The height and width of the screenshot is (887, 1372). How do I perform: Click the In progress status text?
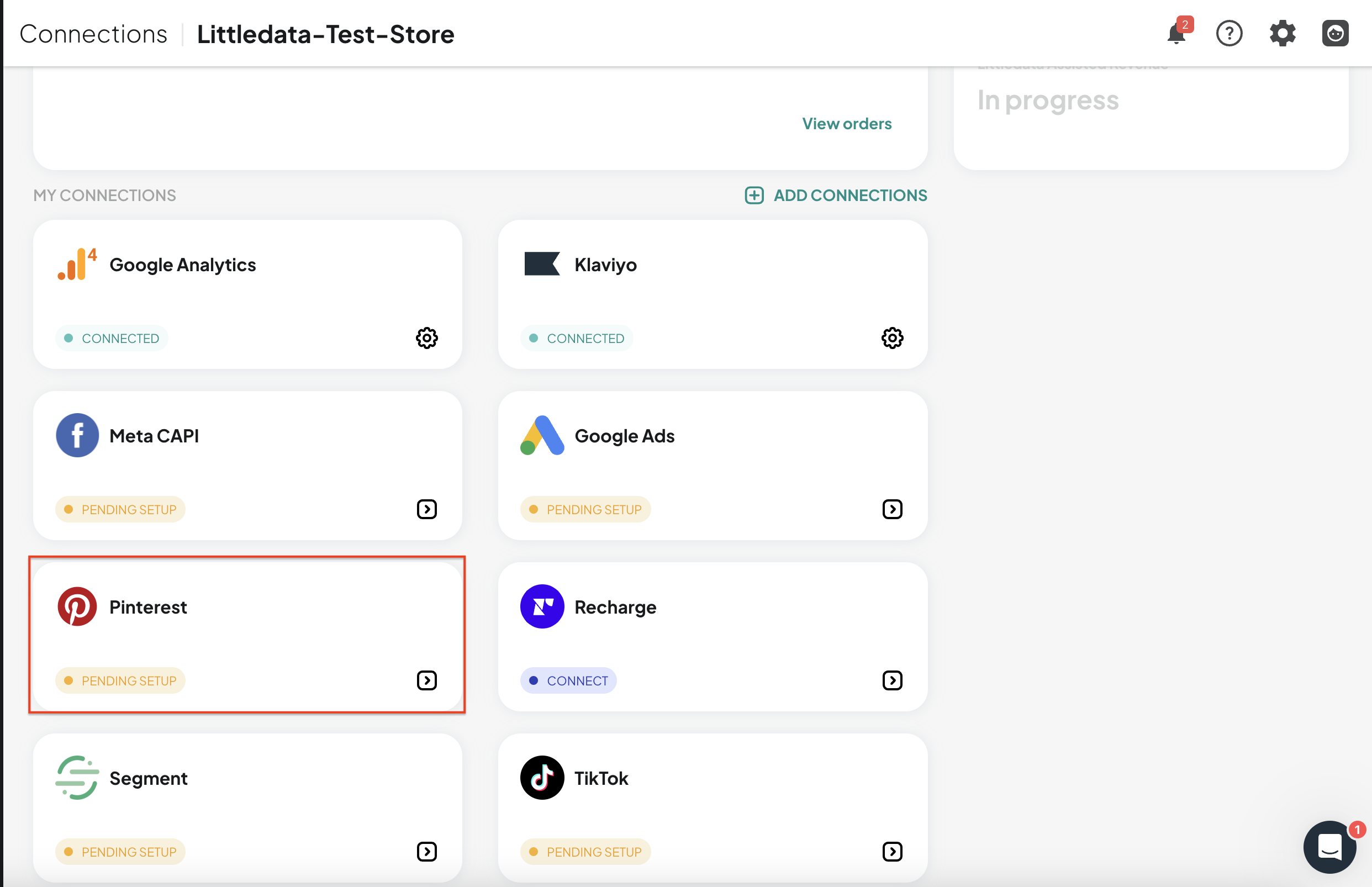tap(1048, 100)
